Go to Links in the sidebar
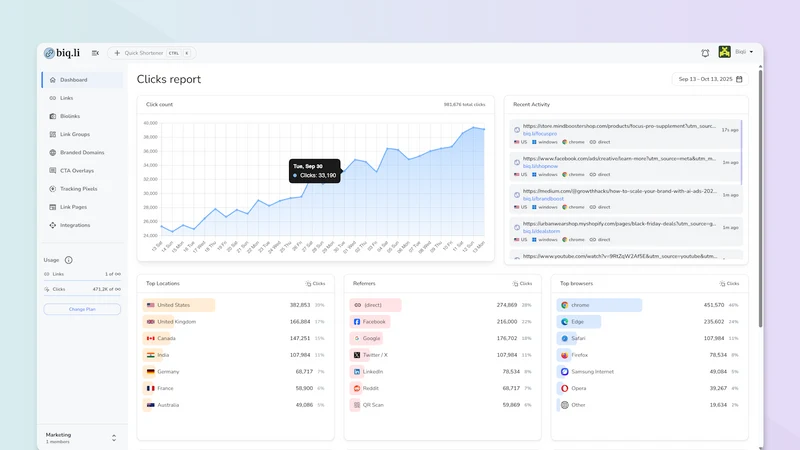The image size is (800, 450). (x=82, y=98)
